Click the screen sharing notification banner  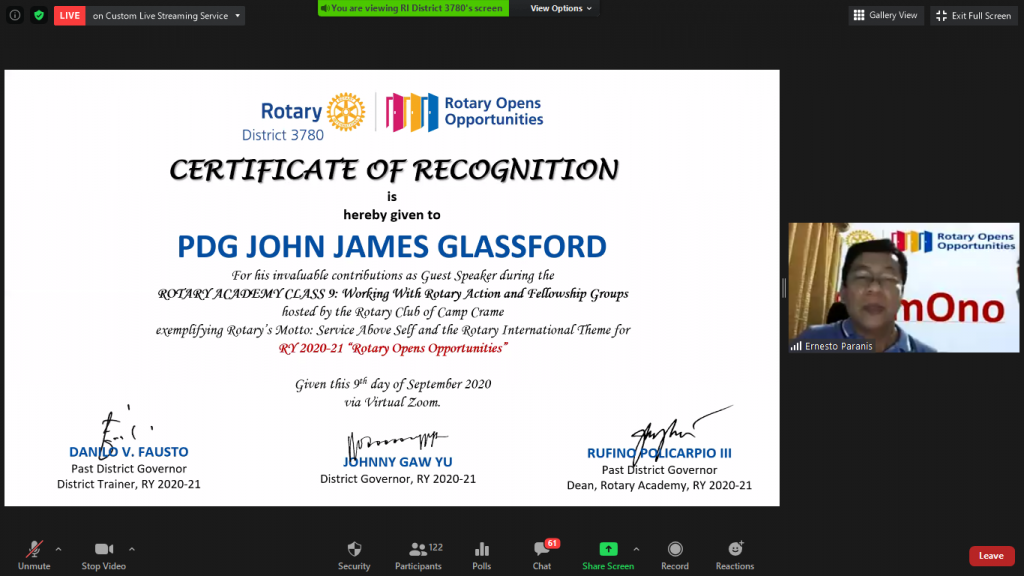click(x=413, y=8)
